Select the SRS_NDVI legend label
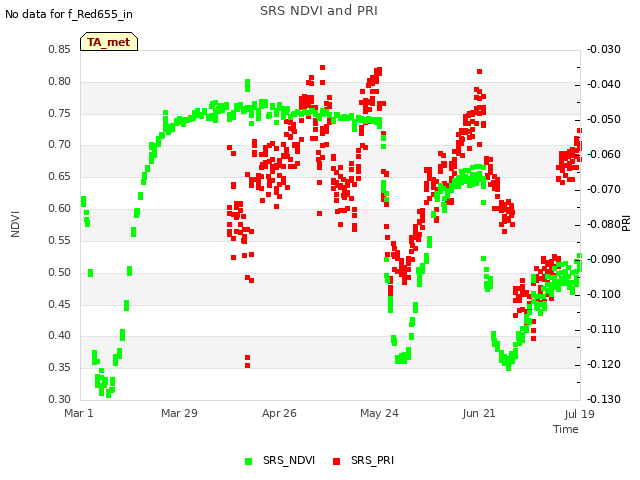 tap(289, 460)
